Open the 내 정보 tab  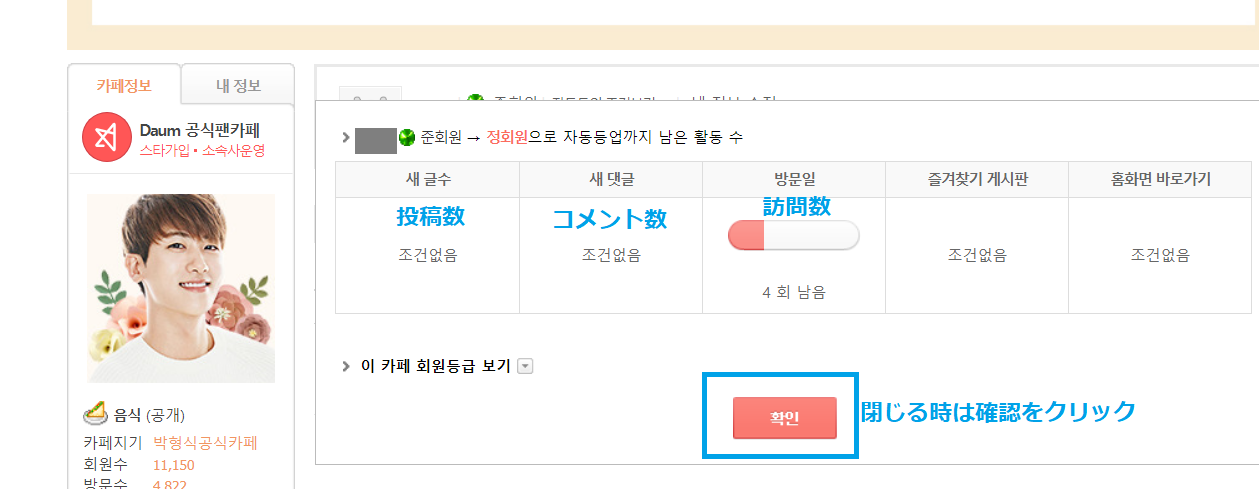pyautogui.click(x=238, y=86)
